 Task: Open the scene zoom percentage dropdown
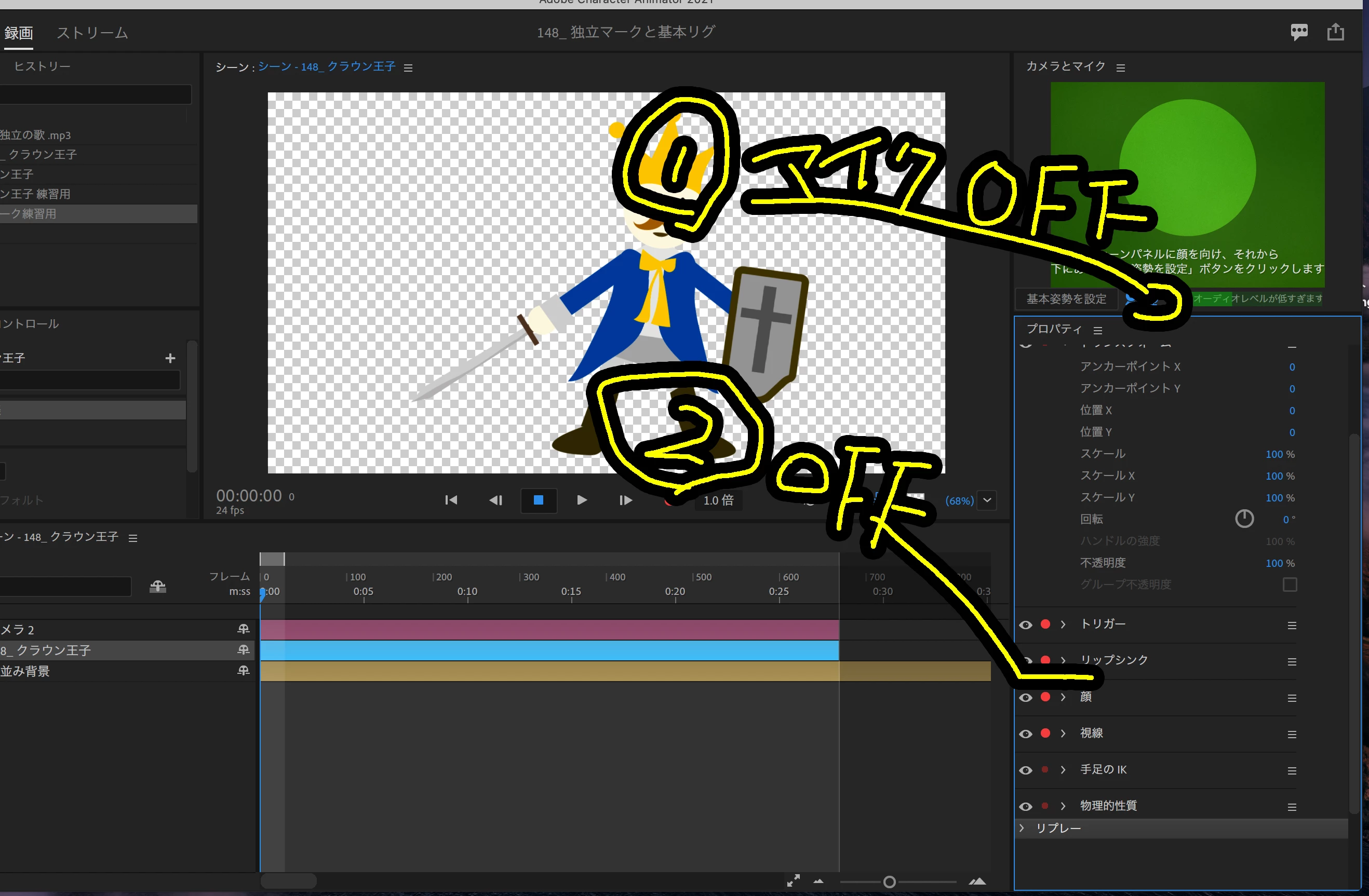[987, 500]
